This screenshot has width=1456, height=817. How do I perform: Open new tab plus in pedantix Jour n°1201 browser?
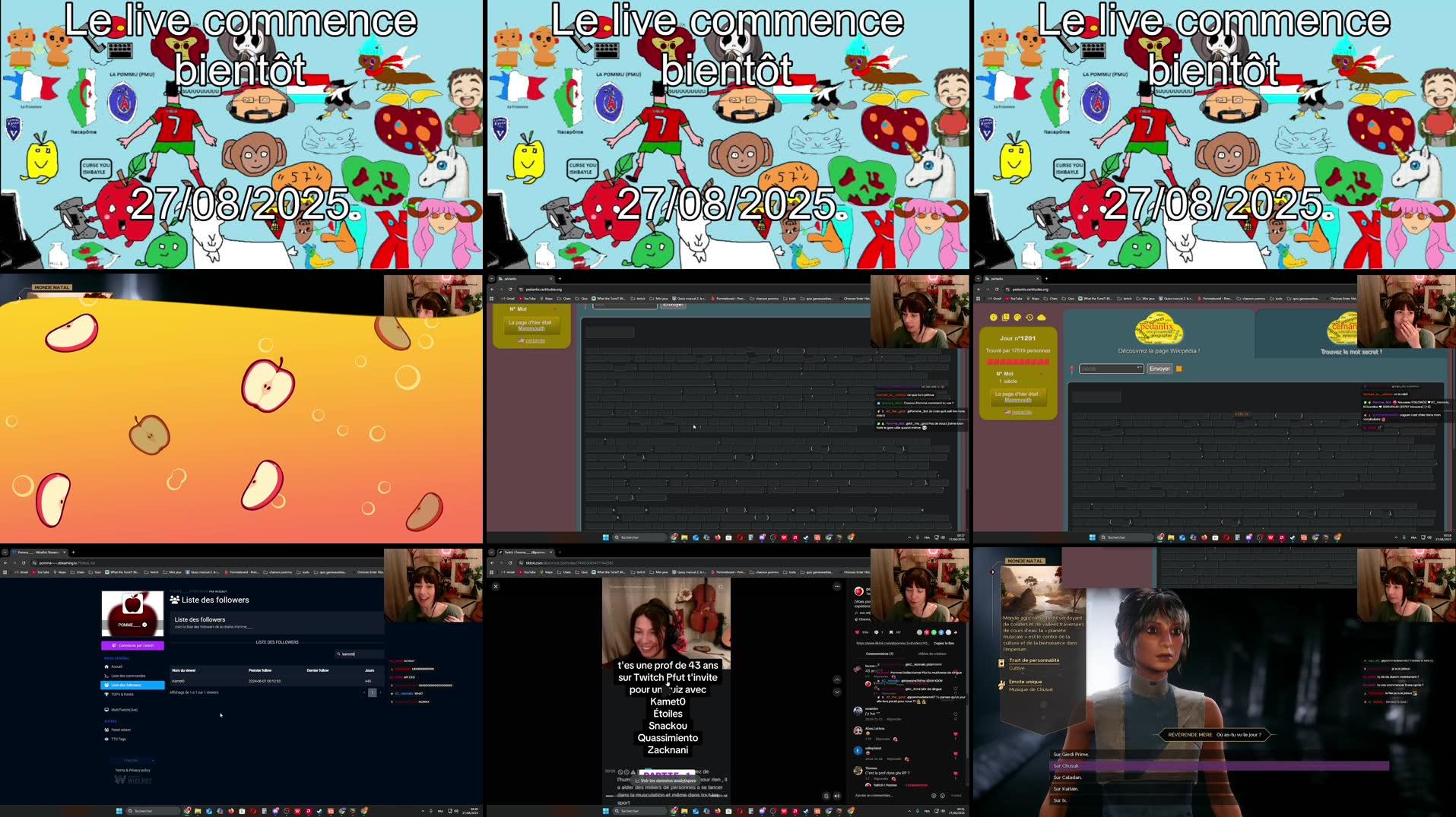pyautogui.click(x=1046, y=279)
